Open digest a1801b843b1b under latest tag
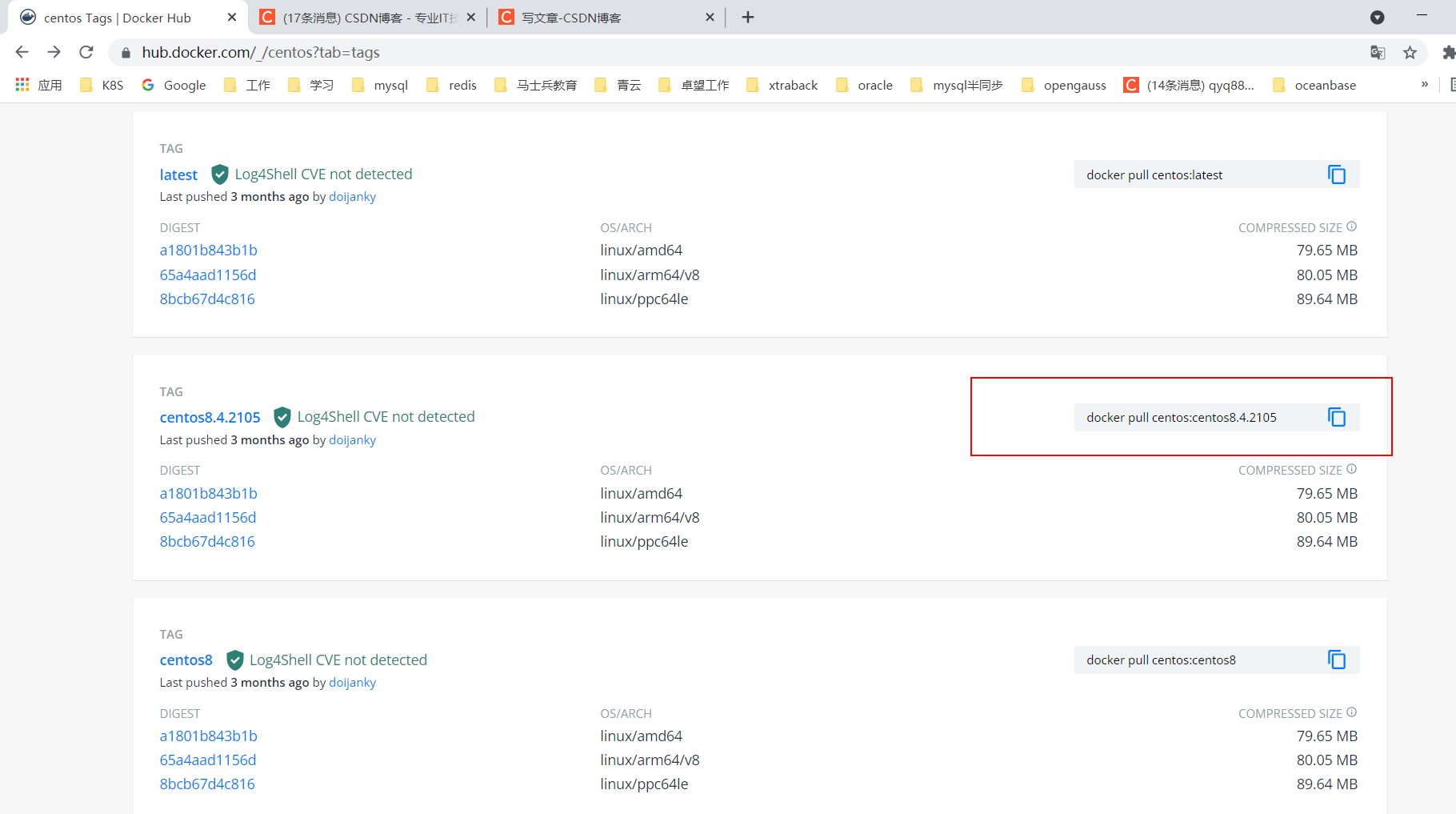1456x814 pixels. click(x=208, y=250)
